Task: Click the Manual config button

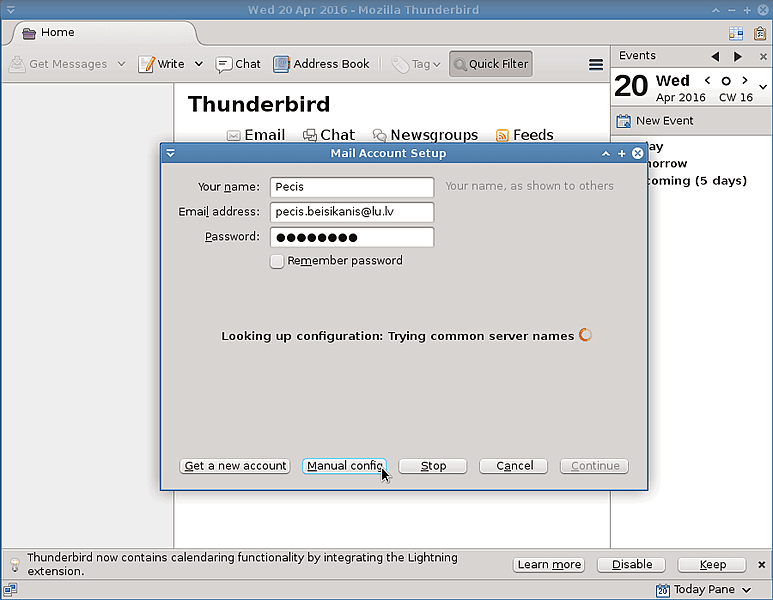Action: [344, 466]
